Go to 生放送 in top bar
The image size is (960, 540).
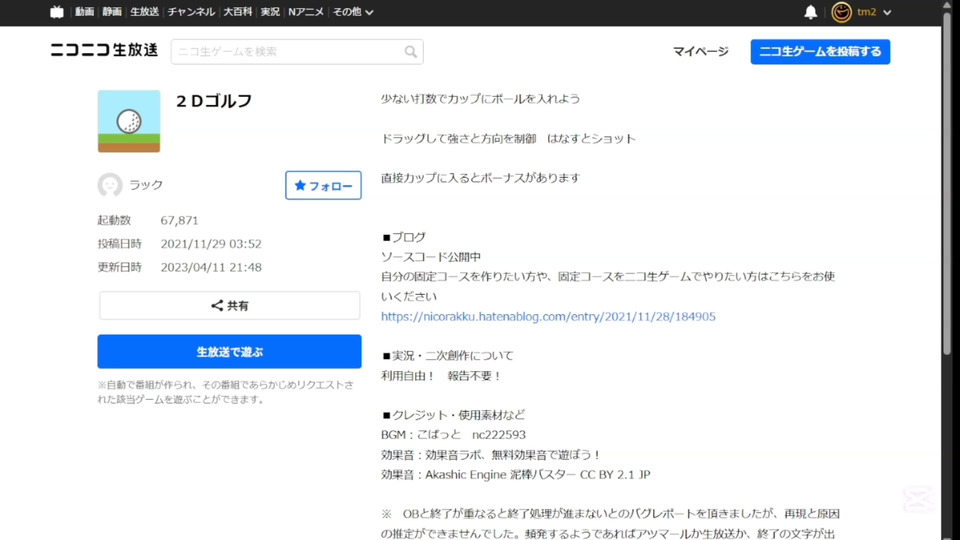click(x=144, y=12)
